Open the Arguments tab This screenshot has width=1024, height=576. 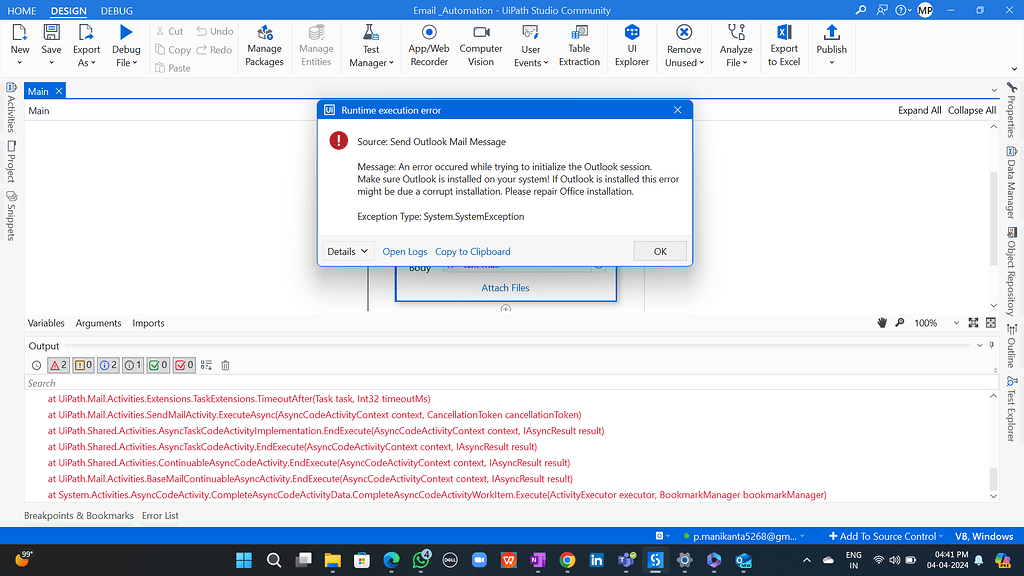98,323
